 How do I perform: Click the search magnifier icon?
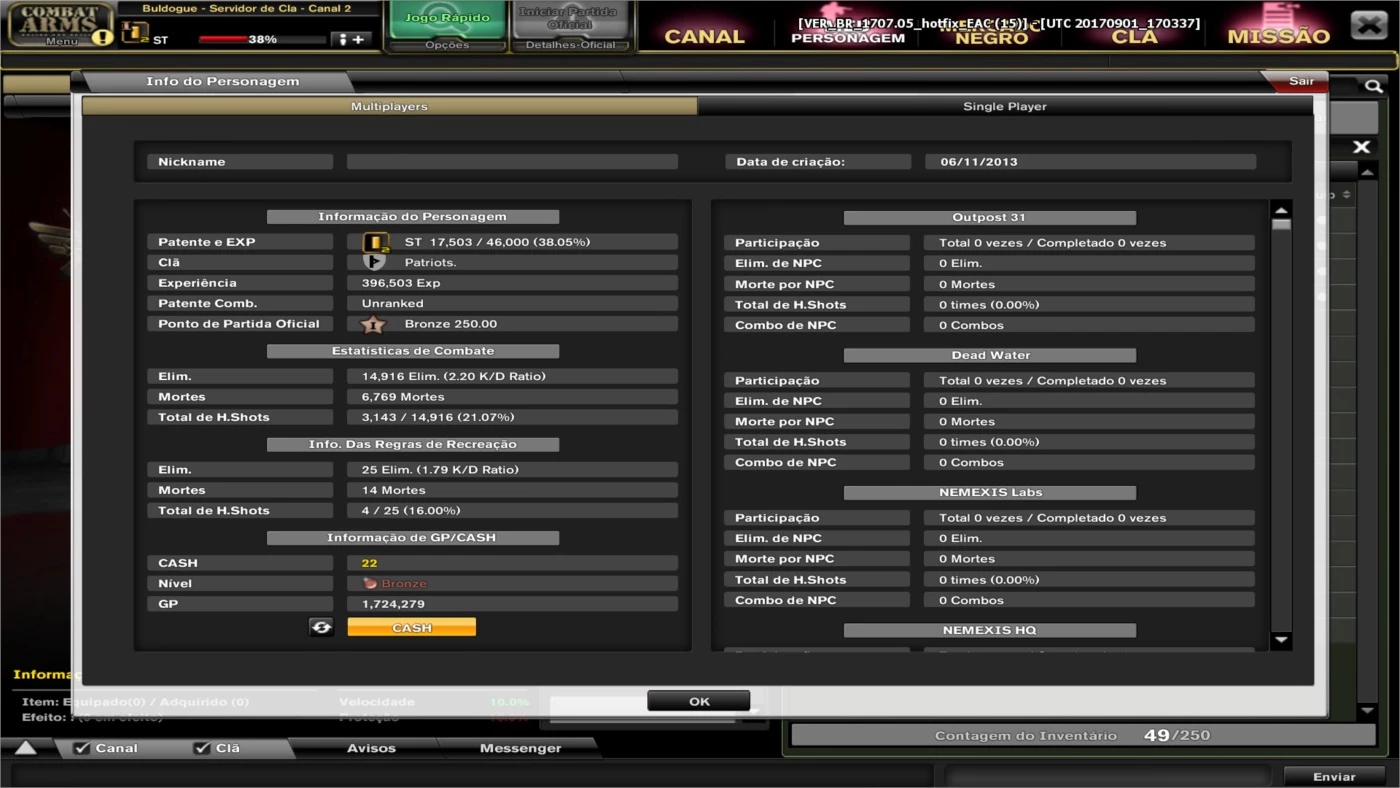pyautogui.click(x=1374, y=87)
